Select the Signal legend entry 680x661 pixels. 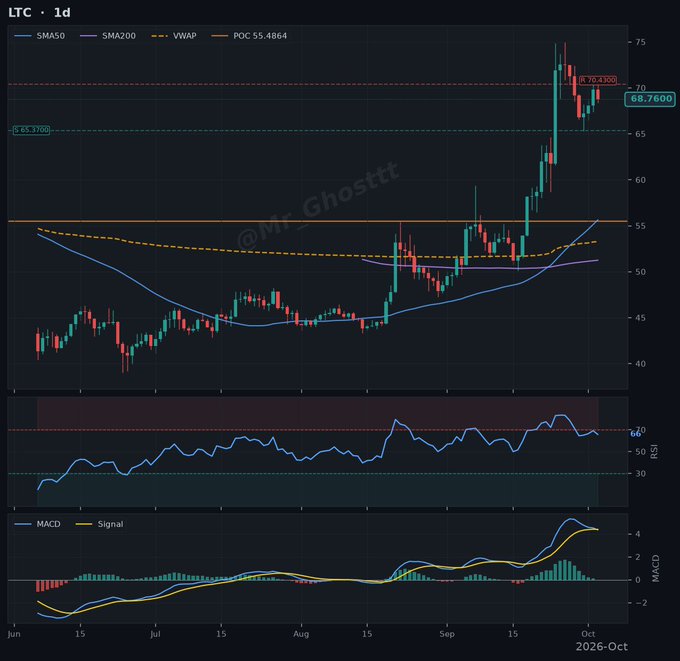click(99, 524)
